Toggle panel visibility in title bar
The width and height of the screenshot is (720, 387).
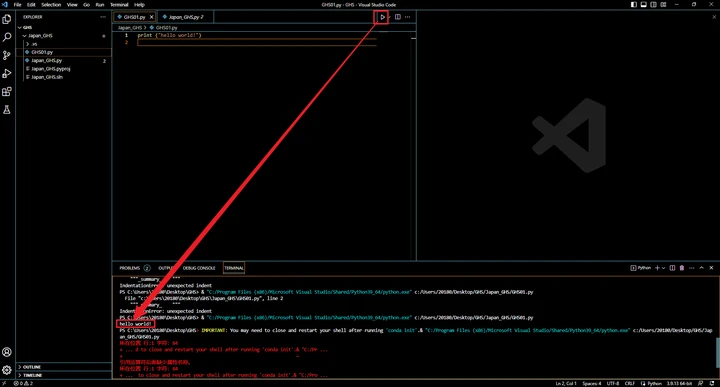click(644, 5)
